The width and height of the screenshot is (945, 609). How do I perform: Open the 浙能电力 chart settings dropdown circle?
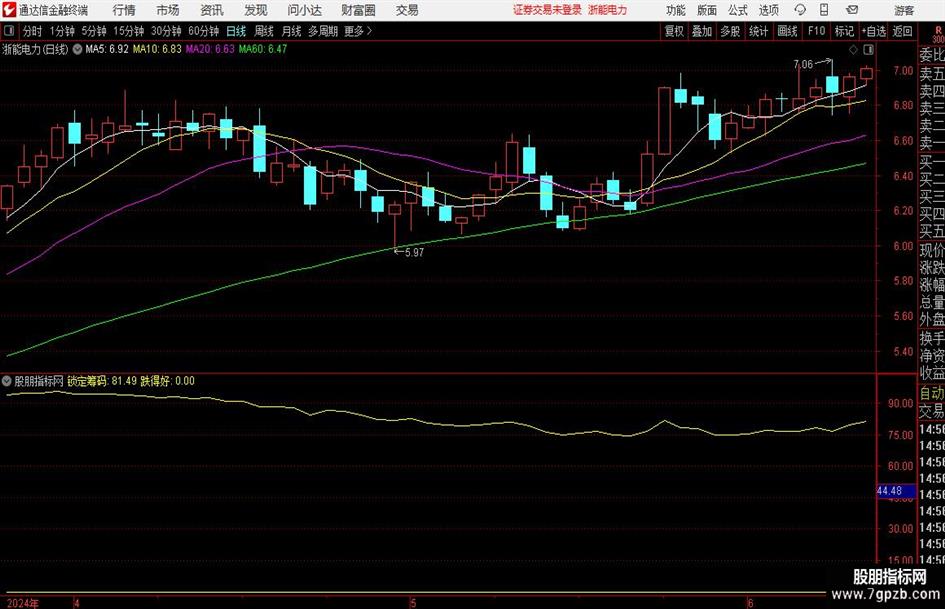pyautogui.click(x=78, y=49)
